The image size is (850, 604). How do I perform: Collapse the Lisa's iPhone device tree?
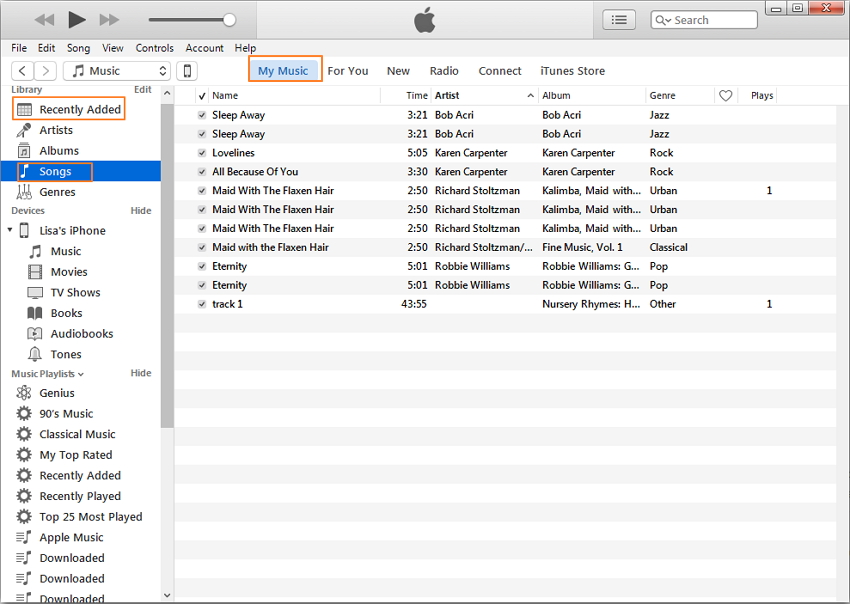11,231
